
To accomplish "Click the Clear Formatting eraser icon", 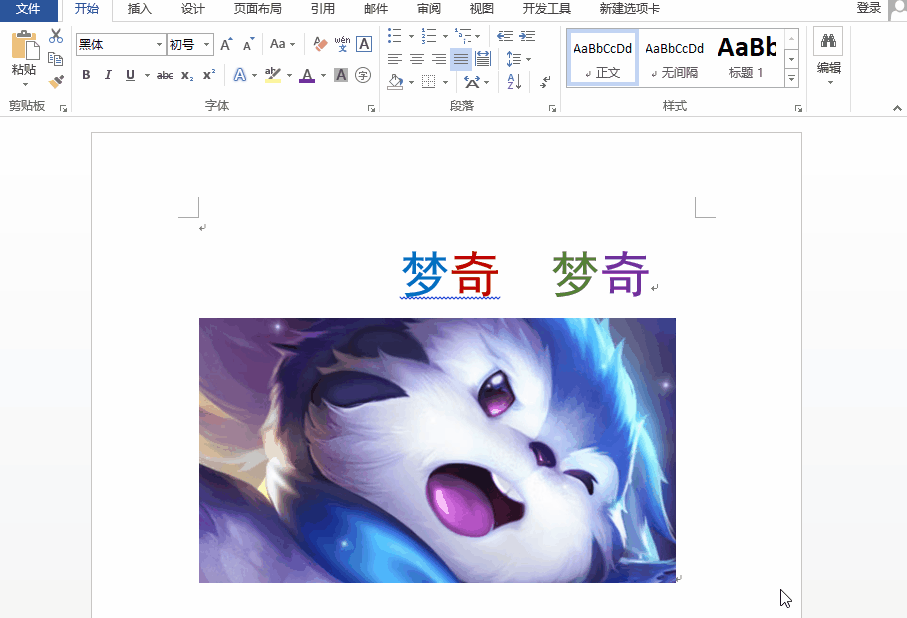I will [320, 44].
